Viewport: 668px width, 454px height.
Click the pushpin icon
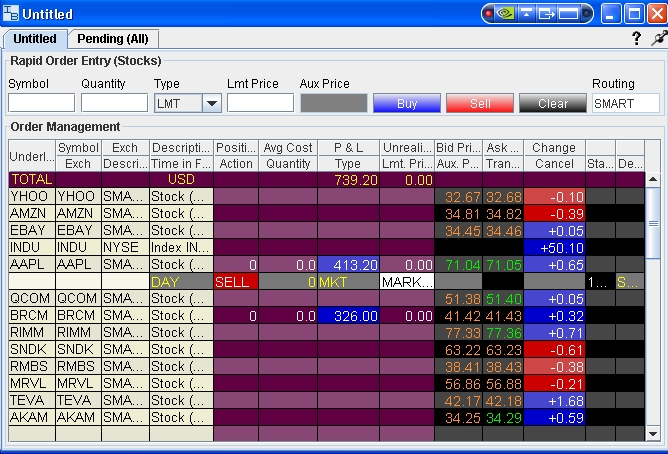pyautogui.click(x=658, y=38)
